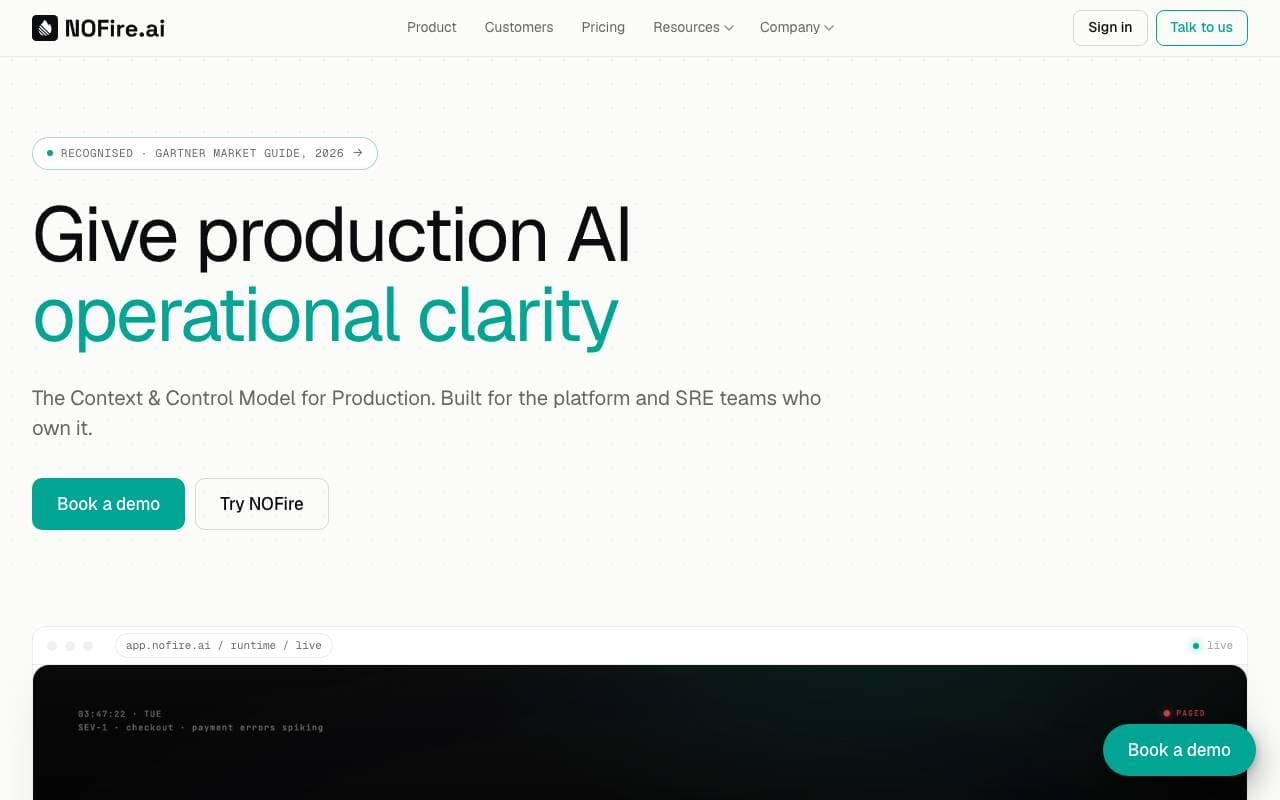
Task: Click the Try NOFire button
Action: point(262,504)
